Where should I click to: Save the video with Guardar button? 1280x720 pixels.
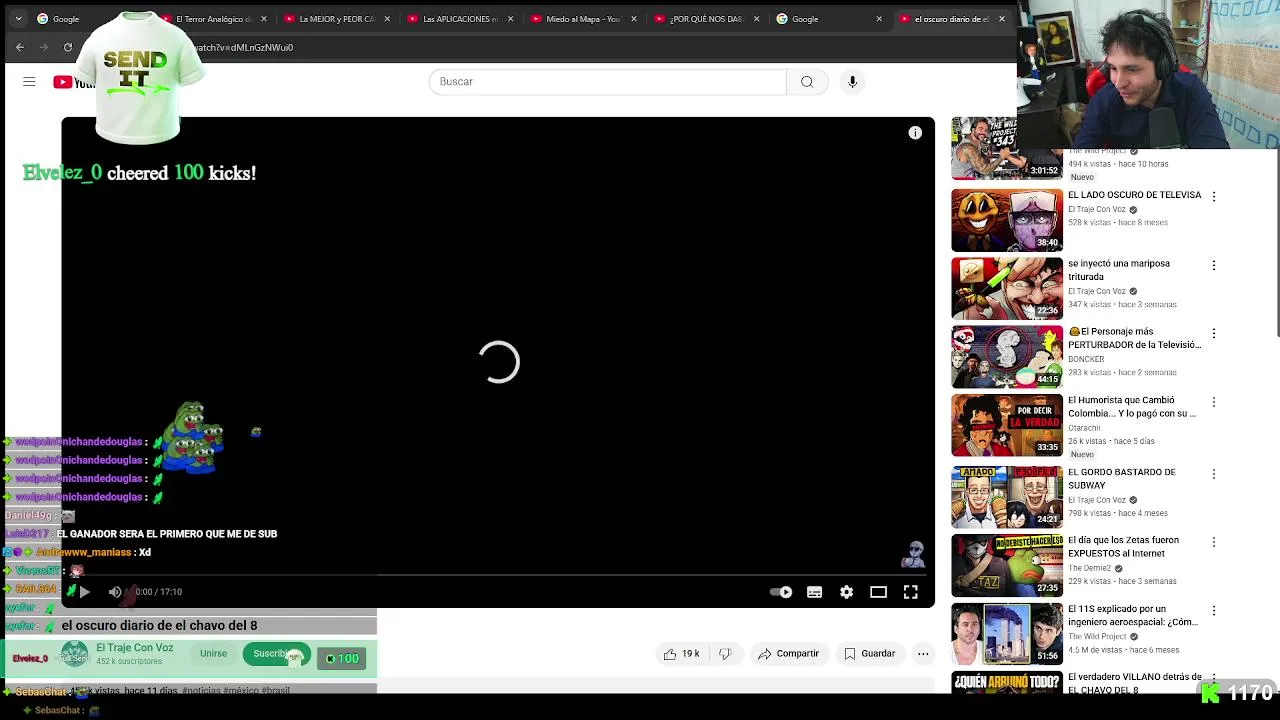pos(869,654)
